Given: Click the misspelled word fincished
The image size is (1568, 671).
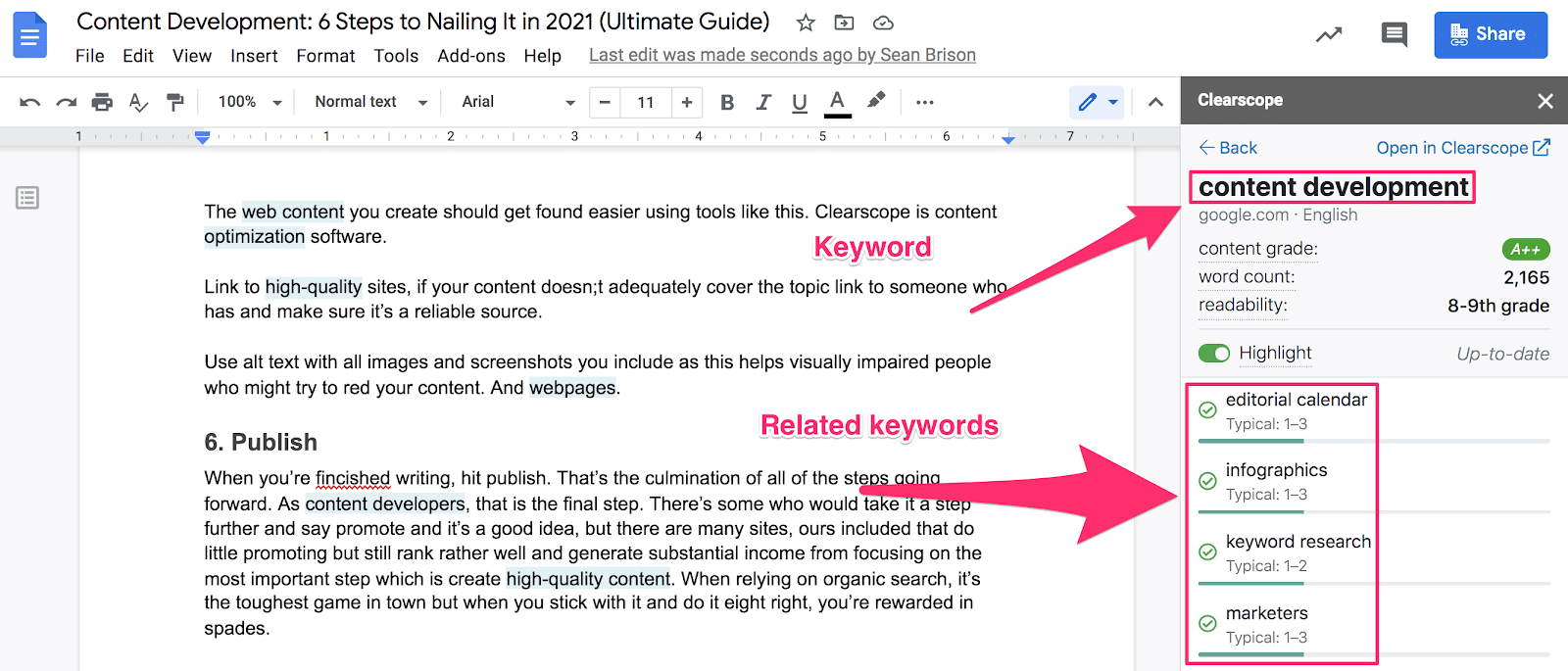Looking at the screenshot, I should (x=353, y=478).
